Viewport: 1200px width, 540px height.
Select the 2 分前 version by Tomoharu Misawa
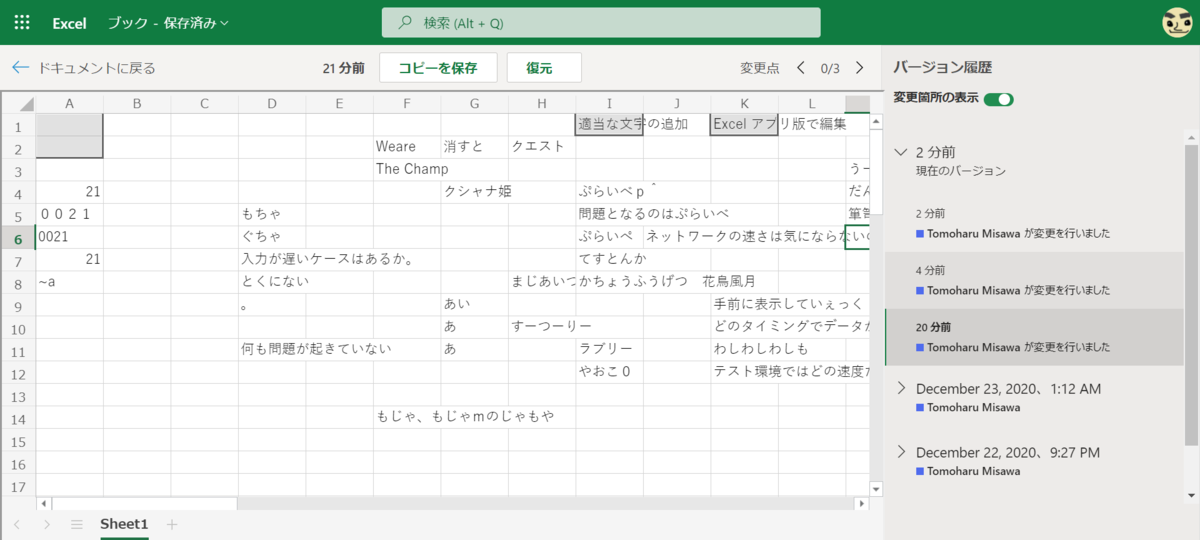pyautogui.click(x=1034, y=223)
